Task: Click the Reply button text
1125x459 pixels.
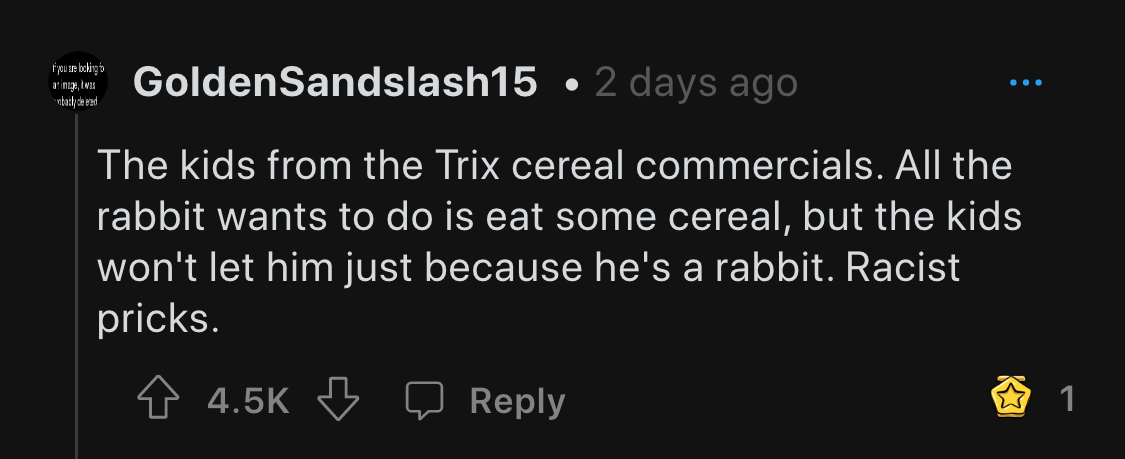Action: click(517, 401)
